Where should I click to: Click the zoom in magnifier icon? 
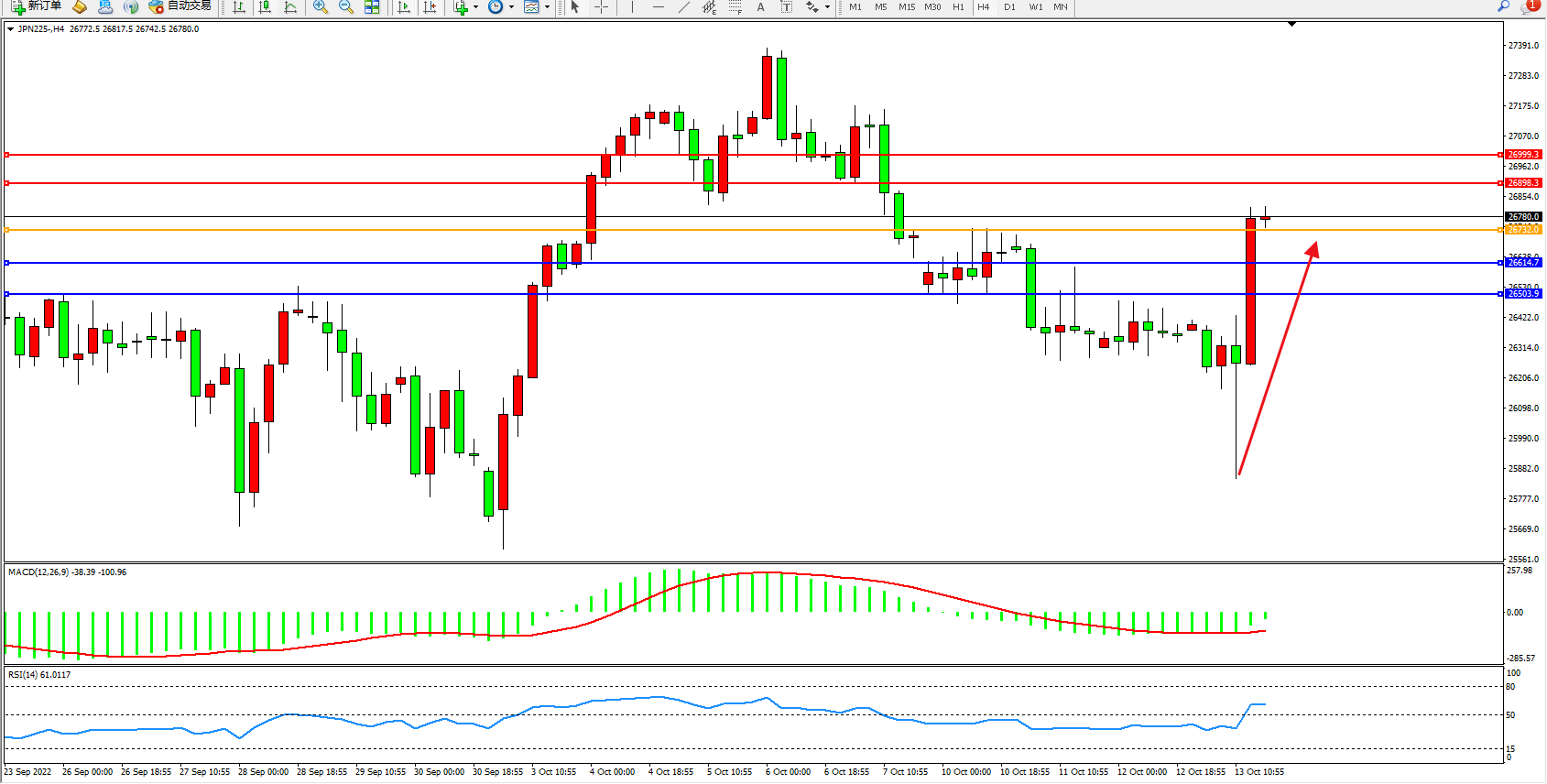point(321,7)
